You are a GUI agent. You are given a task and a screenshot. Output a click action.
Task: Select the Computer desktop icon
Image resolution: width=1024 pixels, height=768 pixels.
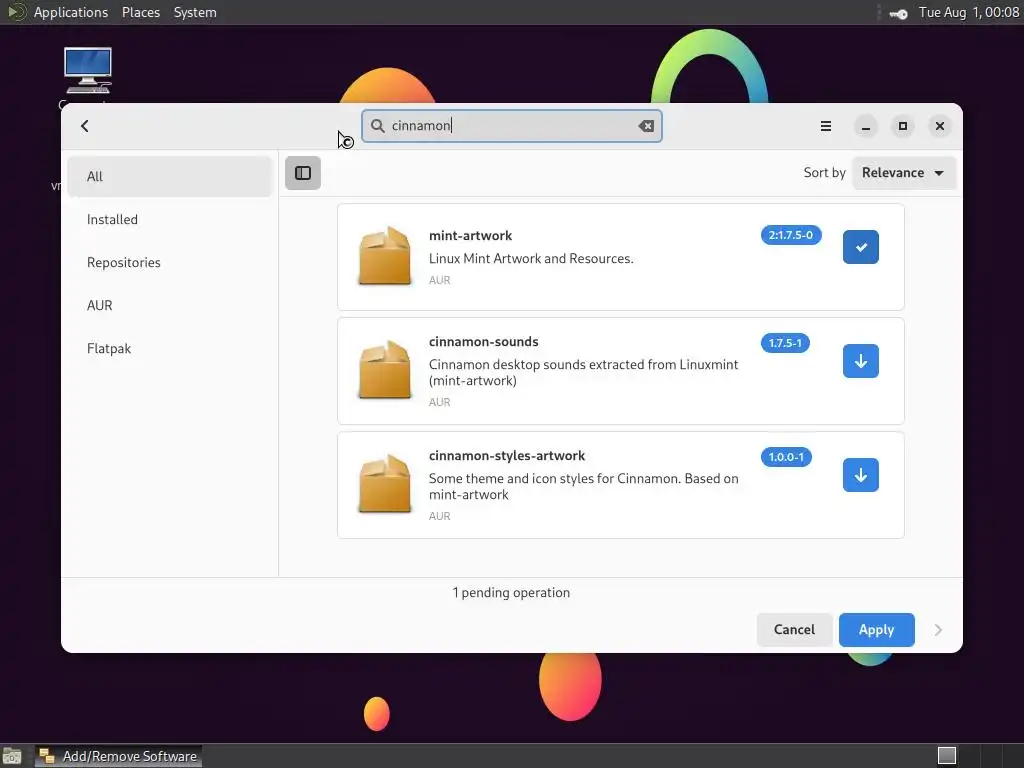click(88, 71)
